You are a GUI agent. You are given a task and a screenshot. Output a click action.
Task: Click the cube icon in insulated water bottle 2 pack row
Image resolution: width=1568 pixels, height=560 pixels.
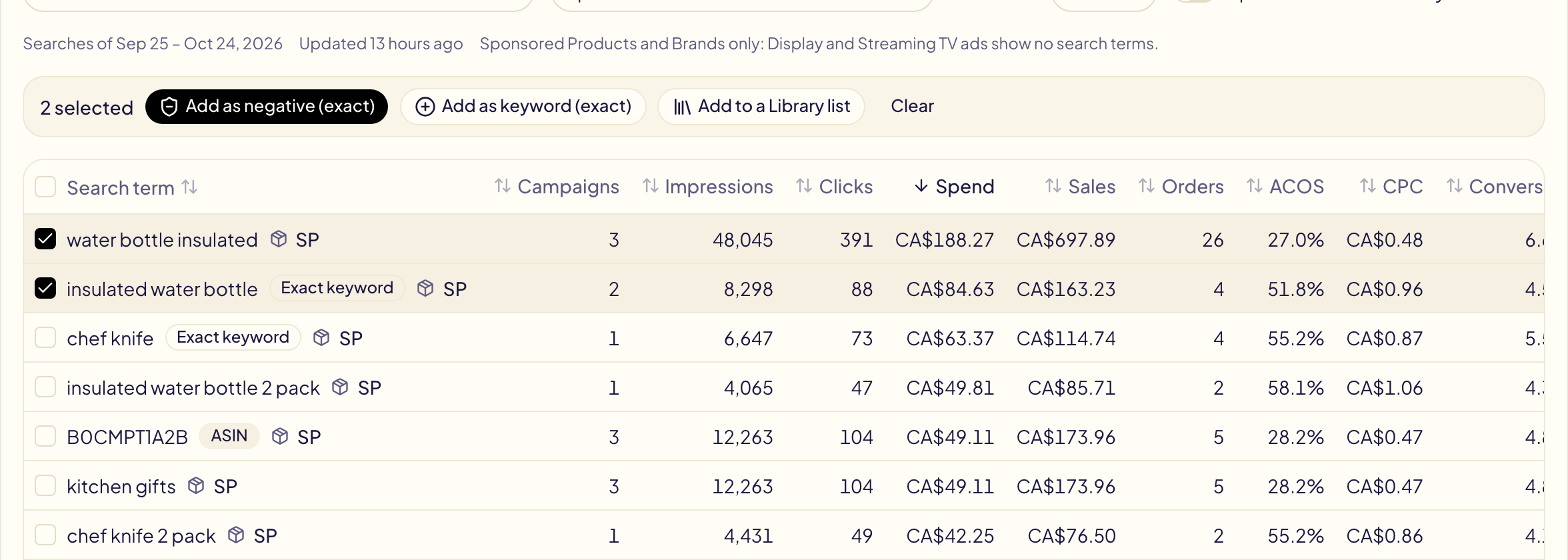tap(340, 387)
